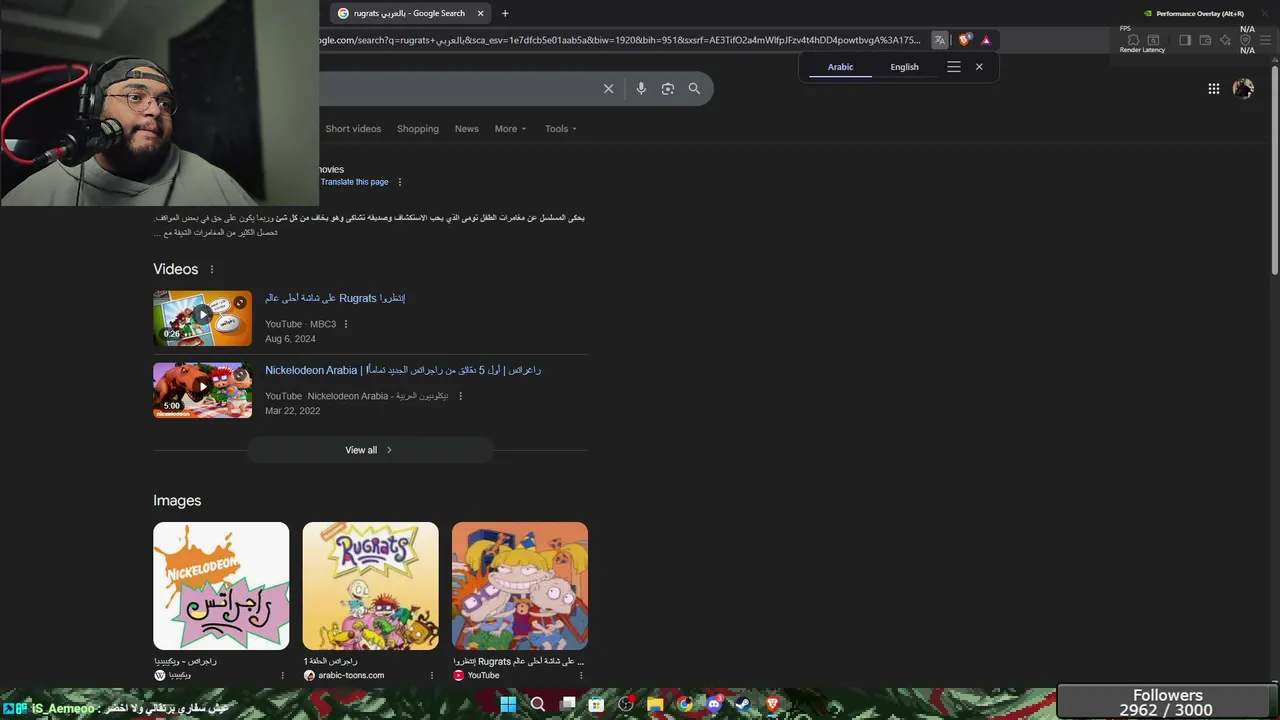This screenshot has height=720, width=1280.
Task: Open the Nickelodeon Arabia result options menu
Action: click(x=460, y=396)
